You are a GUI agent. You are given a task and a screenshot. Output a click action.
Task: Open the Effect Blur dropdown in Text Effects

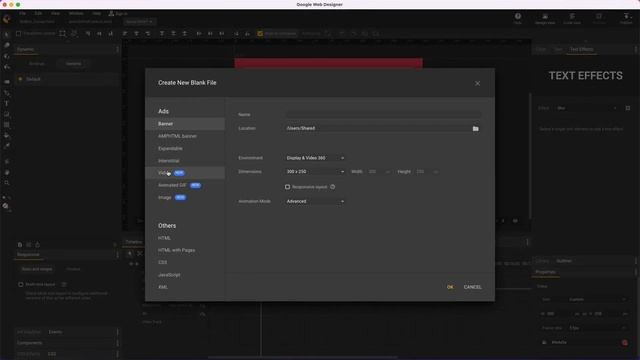click(587, 108)
